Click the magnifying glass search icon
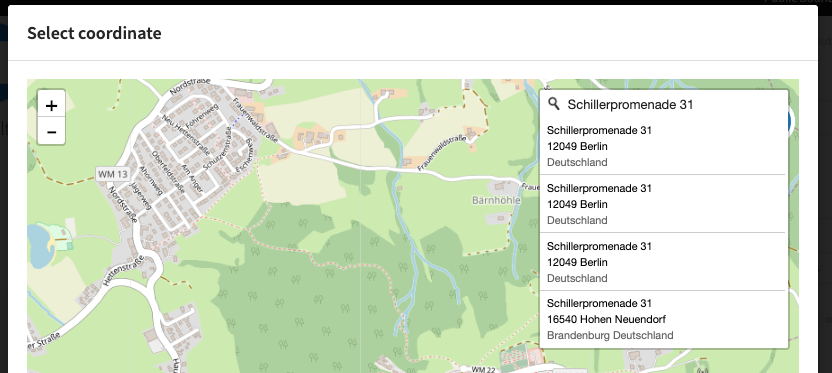This screenshot has height=373, width=832. pos(553,104)
